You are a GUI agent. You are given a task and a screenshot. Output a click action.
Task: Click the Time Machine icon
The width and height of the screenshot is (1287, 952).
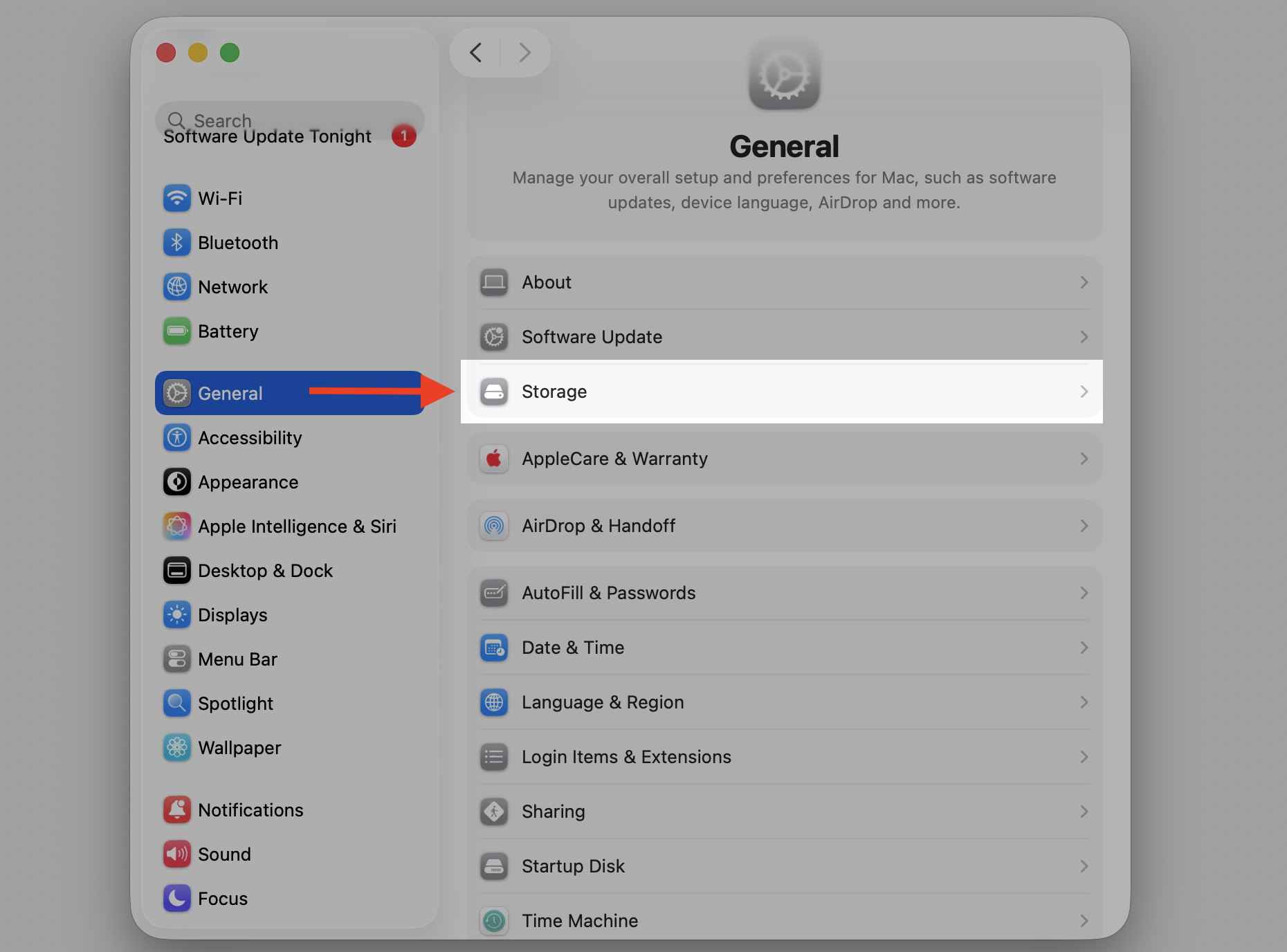(x=494, y=921)
